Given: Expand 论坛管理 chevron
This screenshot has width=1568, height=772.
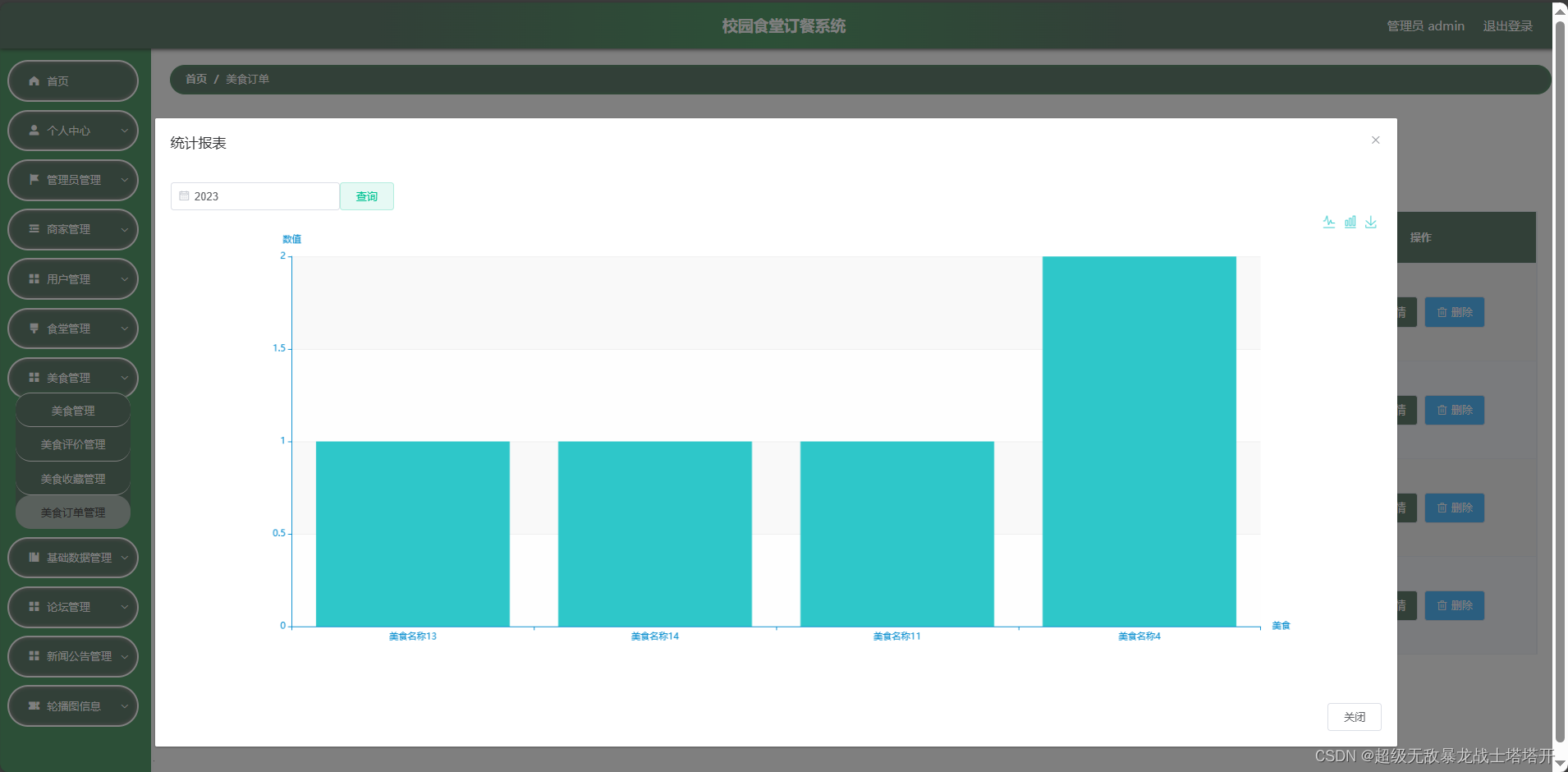Looking at the screenshot, I should [125, 607].
